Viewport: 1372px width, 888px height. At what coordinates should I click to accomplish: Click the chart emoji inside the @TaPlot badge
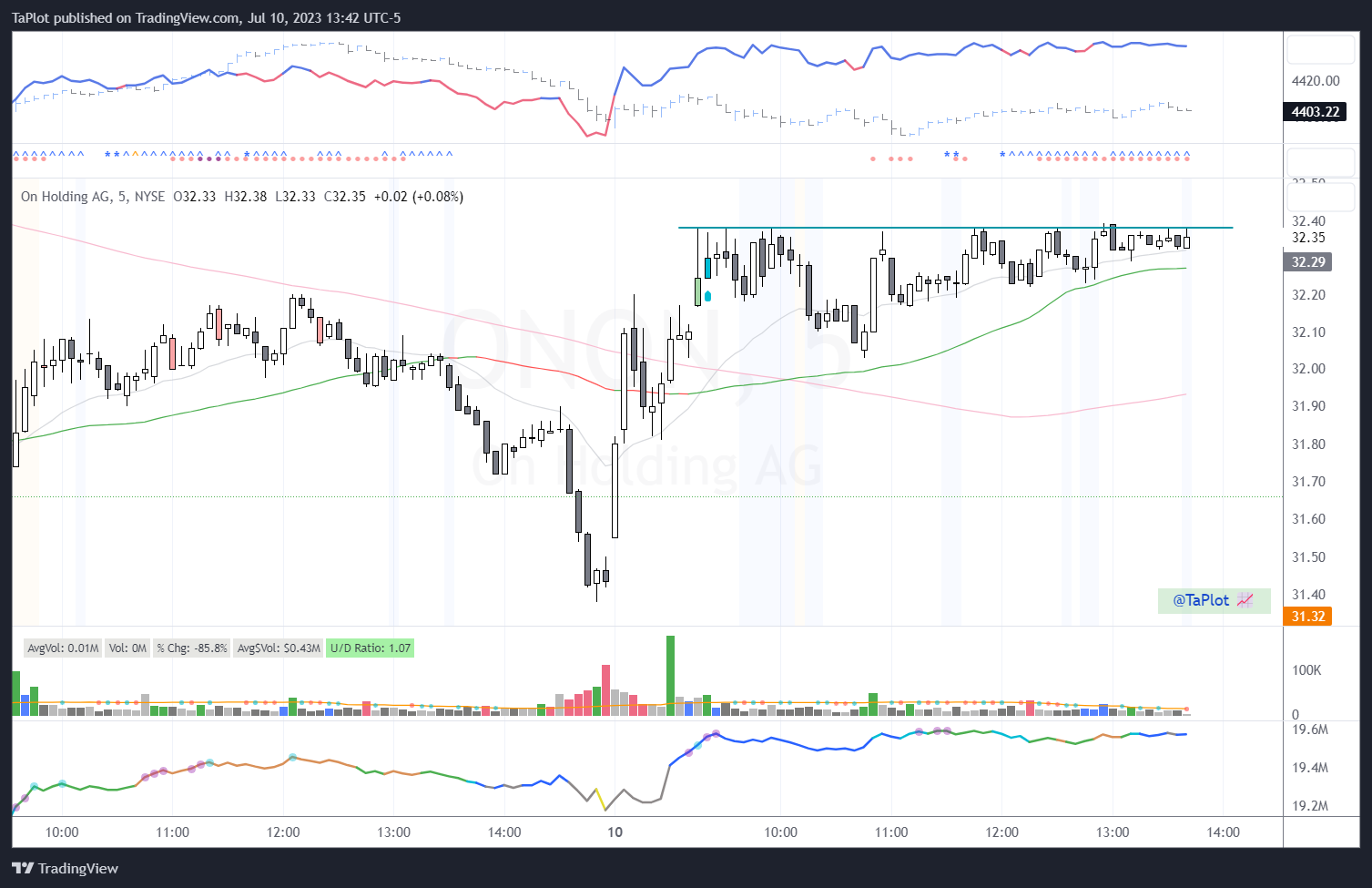[1244, 600]
